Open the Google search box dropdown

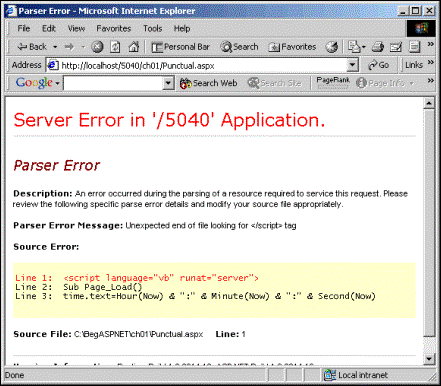coord(168,83)
